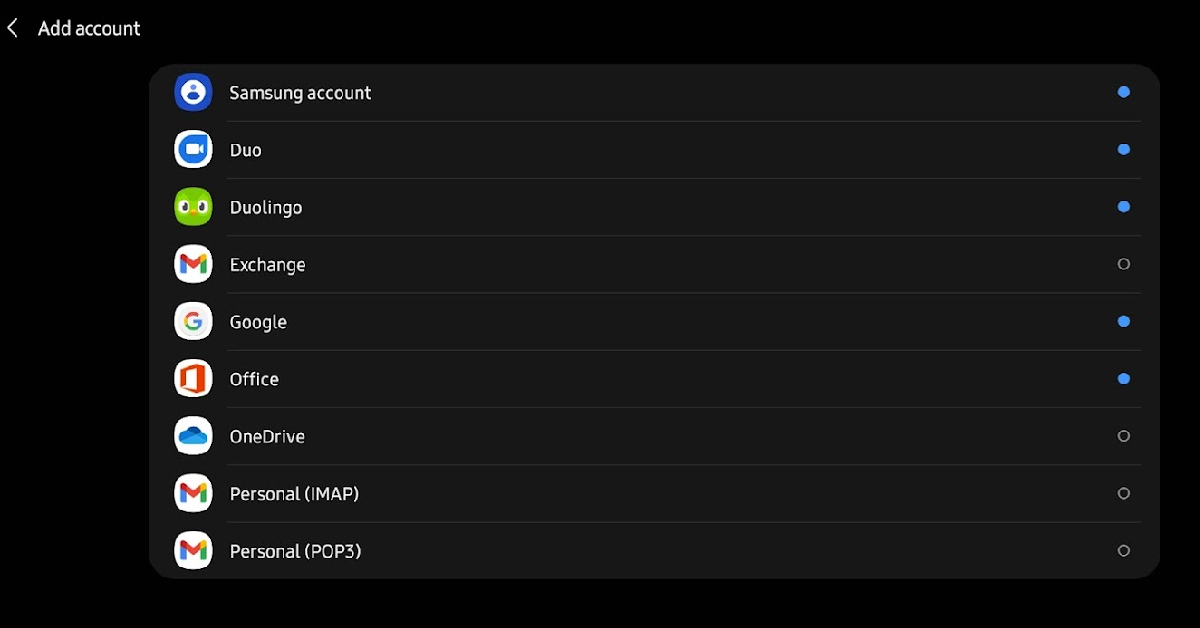This screenshot has height=628, width=1200.
Task: Click the empty indicator circle for Exchange
Action: (x=1123, y=264)
